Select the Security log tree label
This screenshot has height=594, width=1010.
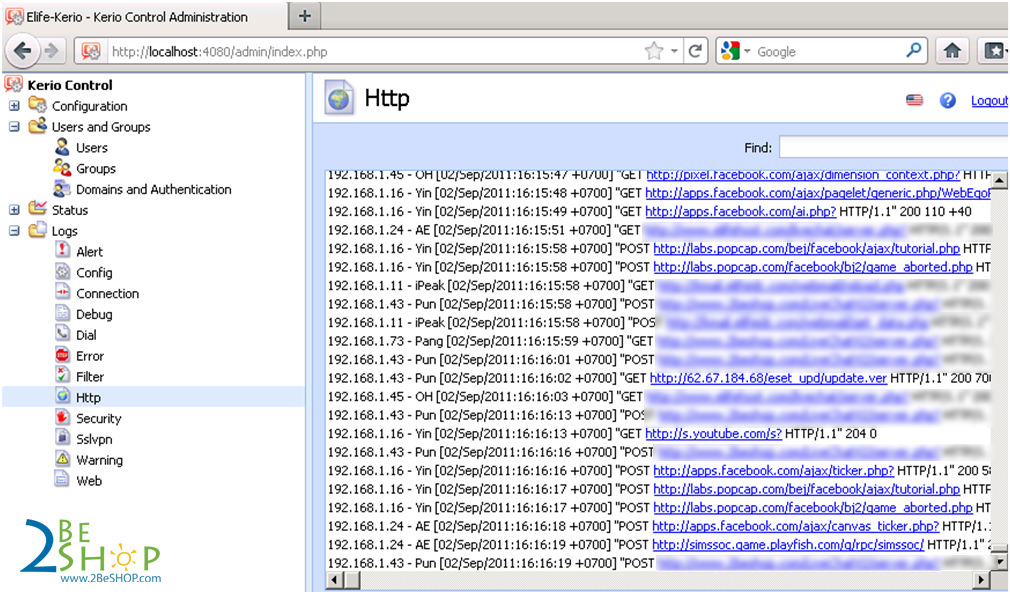coord(99,418)
